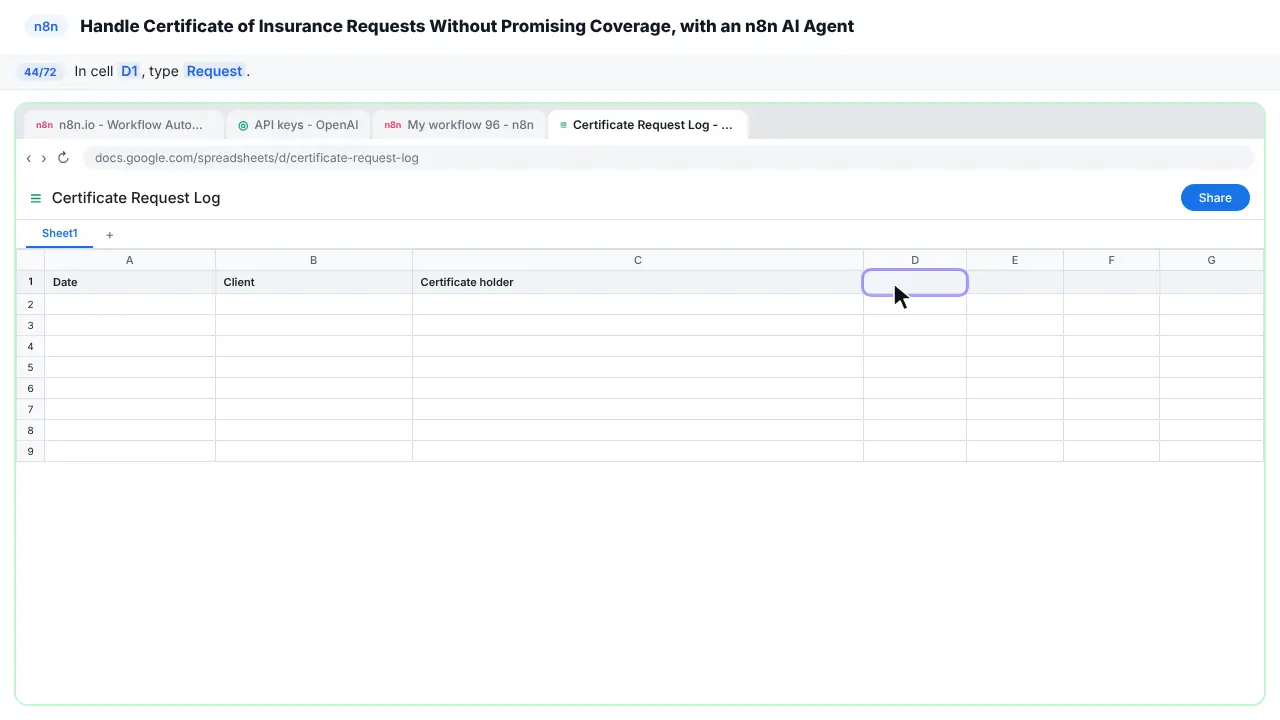Select row 9 header

pos(30,451)
